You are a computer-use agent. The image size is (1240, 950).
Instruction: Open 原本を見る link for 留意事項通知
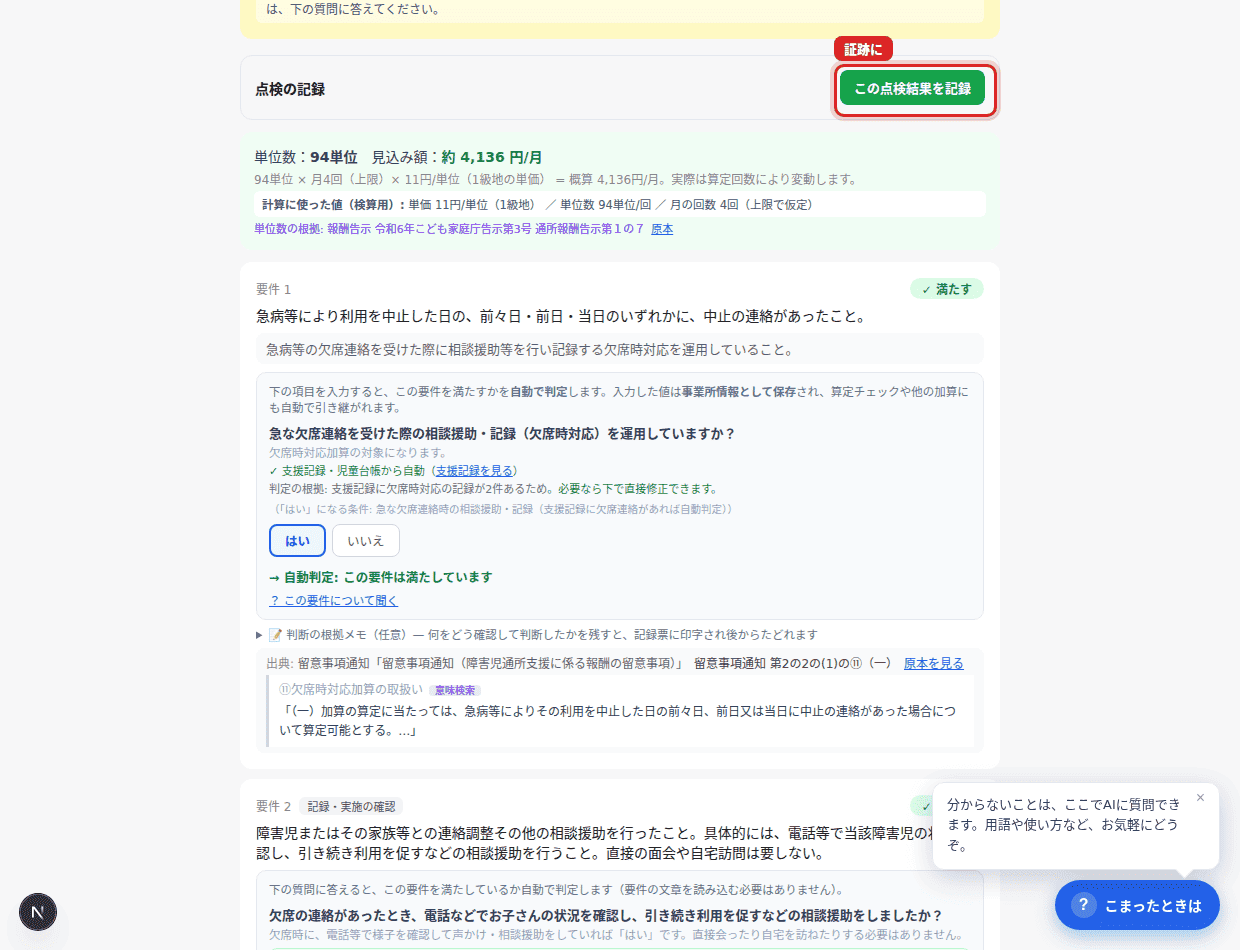[934, 664]
